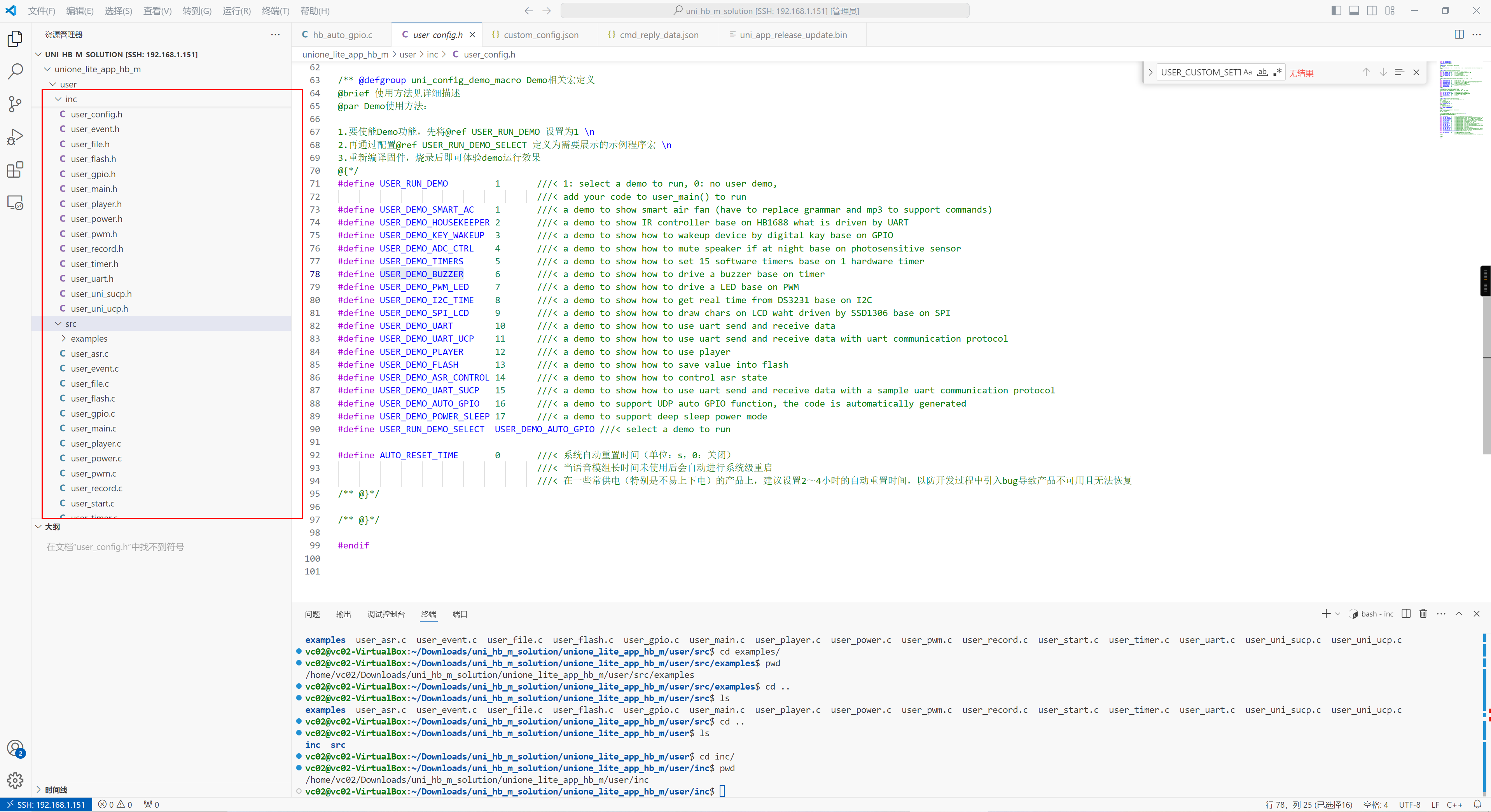Open the Accounts menu icon
Viewport: 1491px width, 812px height.
click(x=15, y=748)
